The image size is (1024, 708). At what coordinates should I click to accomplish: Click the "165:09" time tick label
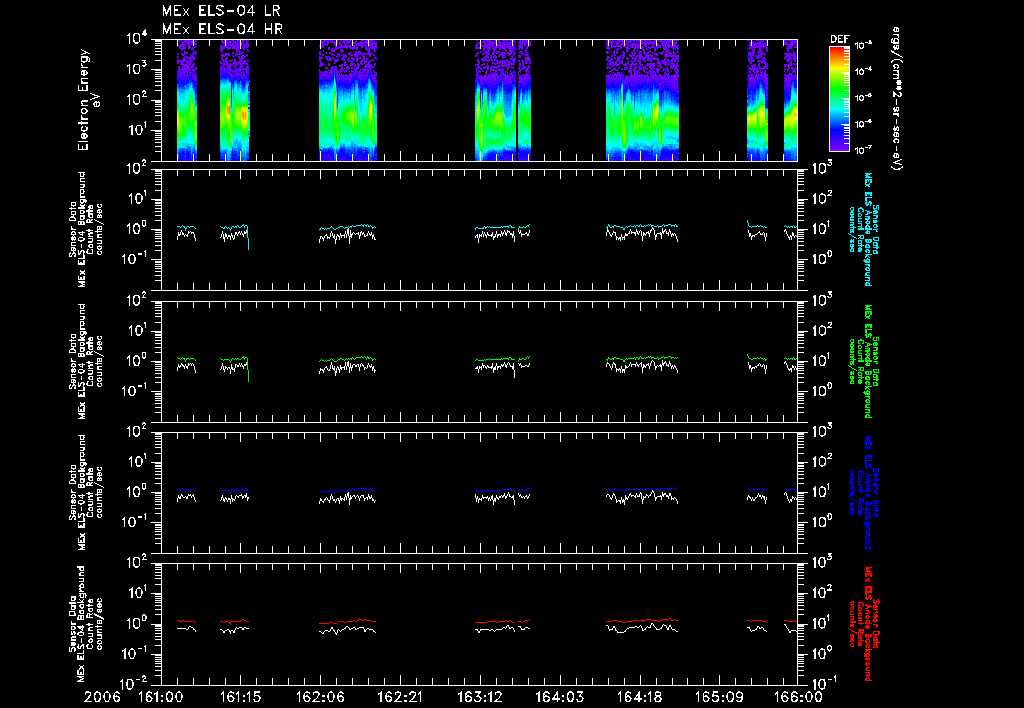(718, 697)
